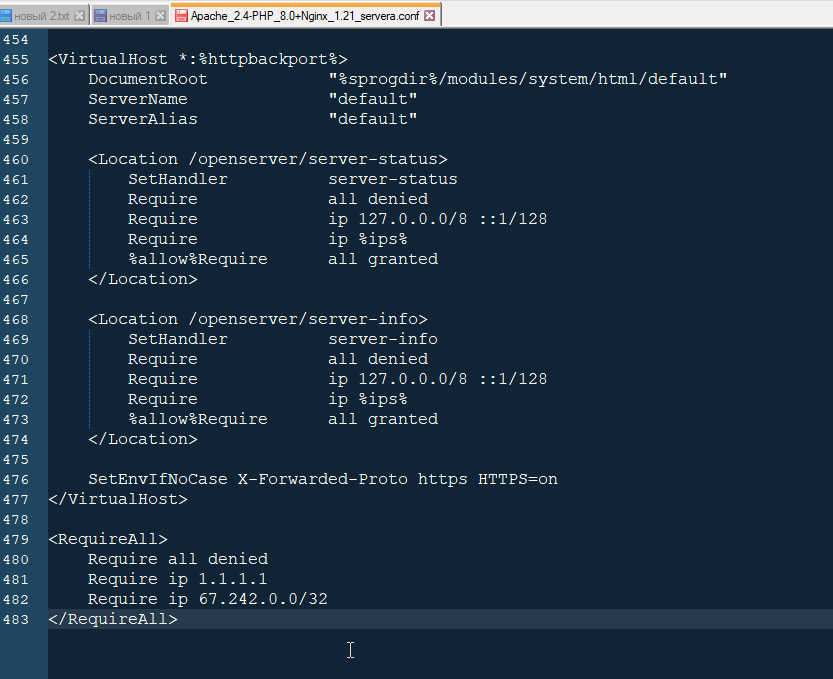Click the red unsaved disk icon on Apache tab
Screen dimensions: 833x679
click(181, 16)
